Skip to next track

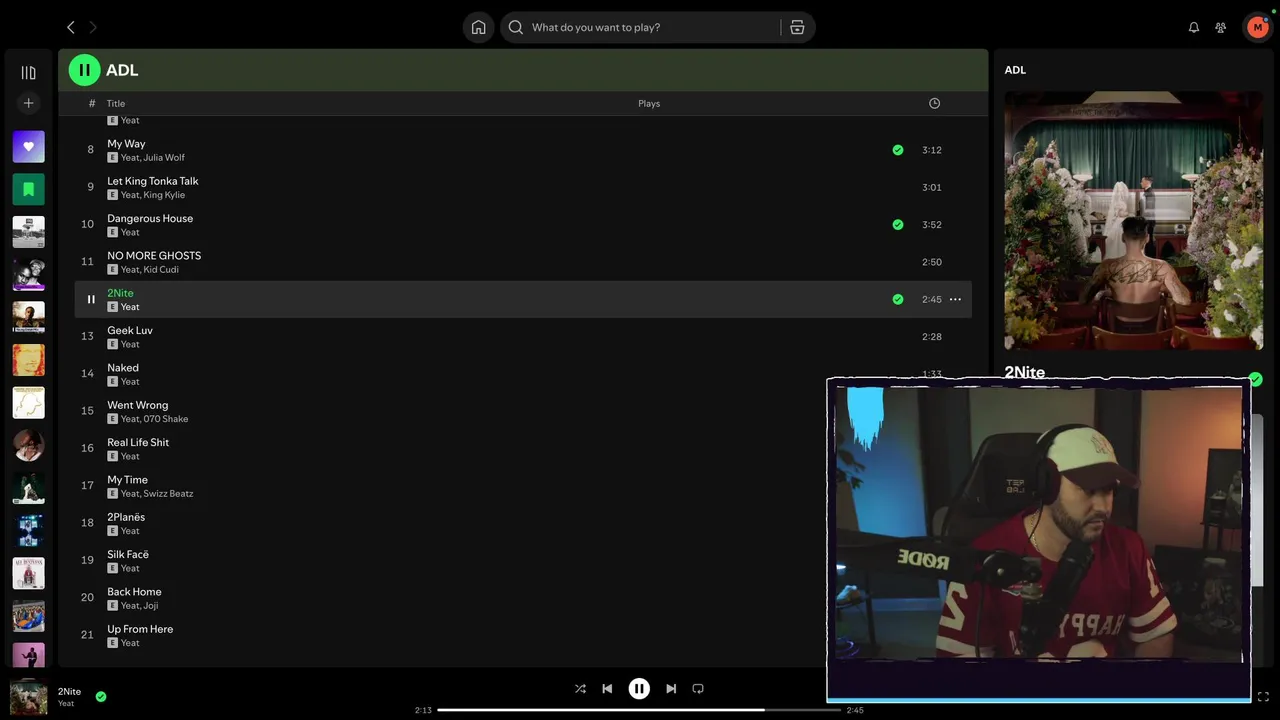point(671,688)
